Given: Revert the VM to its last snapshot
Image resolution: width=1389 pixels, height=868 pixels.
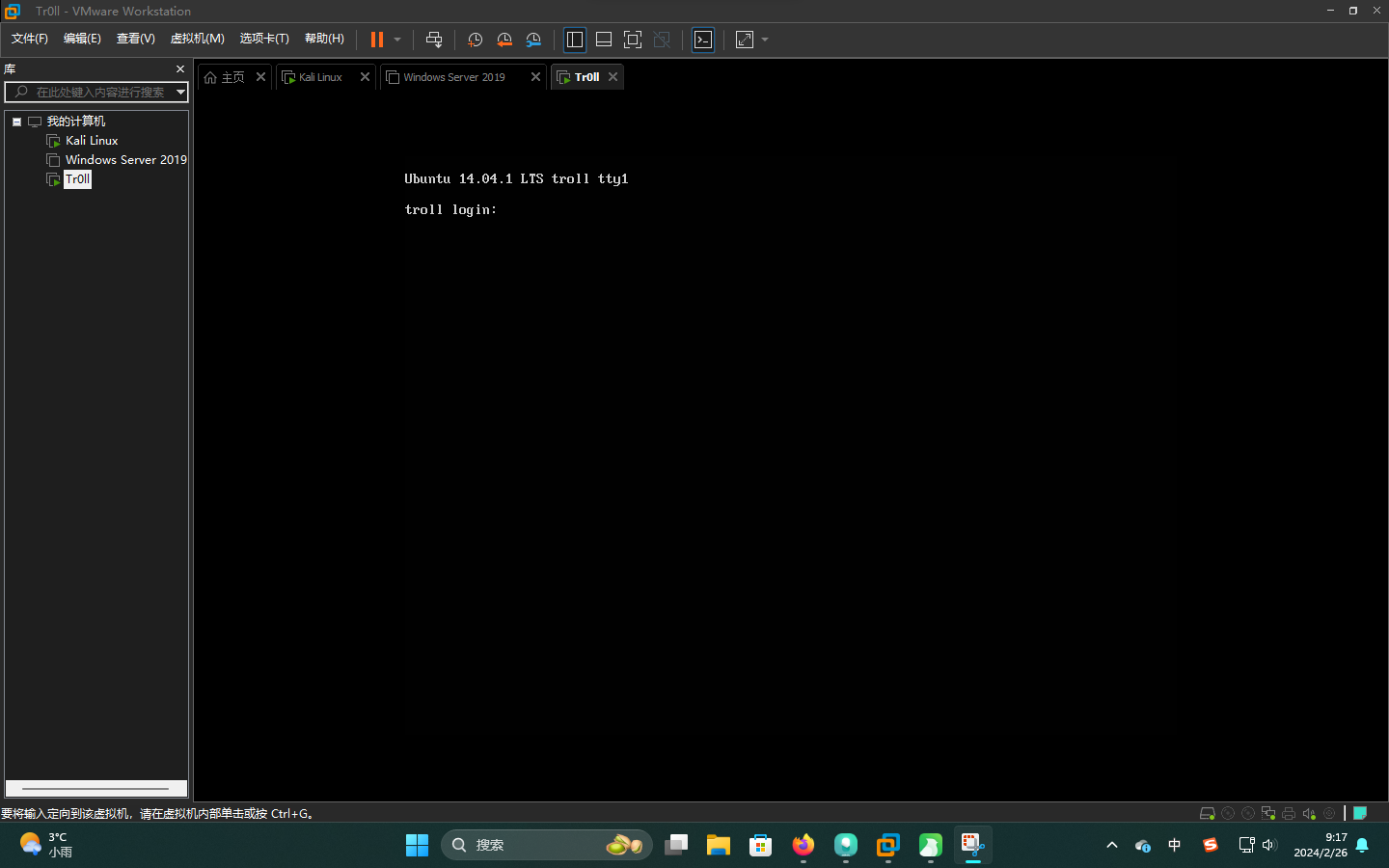Looking at the screenshot, I should 504,40.
